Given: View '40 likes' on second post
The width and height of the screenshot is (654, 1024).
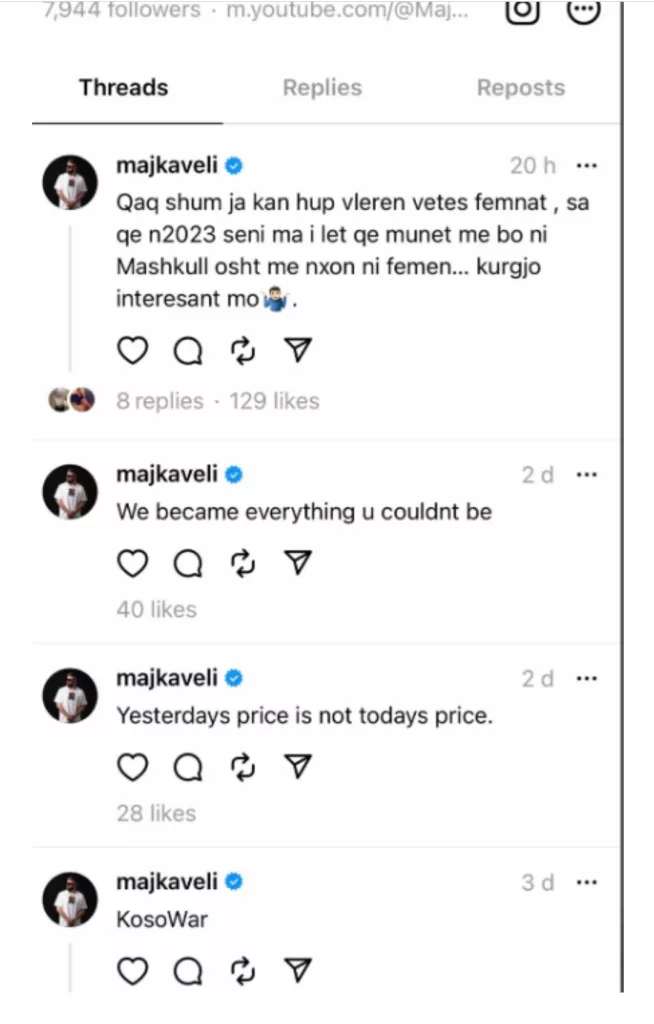Looking at the screenshot, I should click(157, 609).
